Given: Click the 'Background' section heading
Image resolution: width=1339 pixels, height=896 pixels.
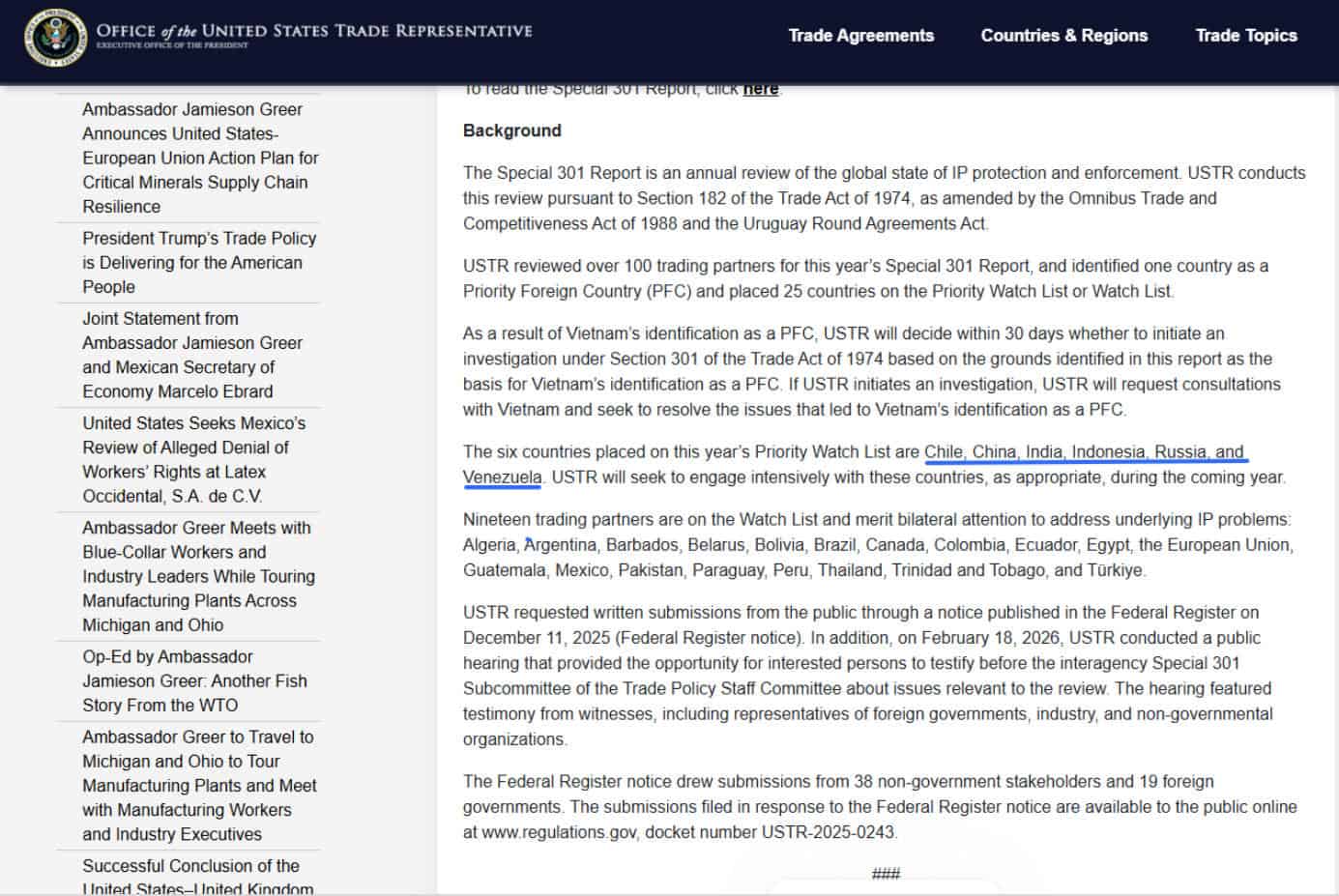Looking at the screenshot, I should point(512,130).
